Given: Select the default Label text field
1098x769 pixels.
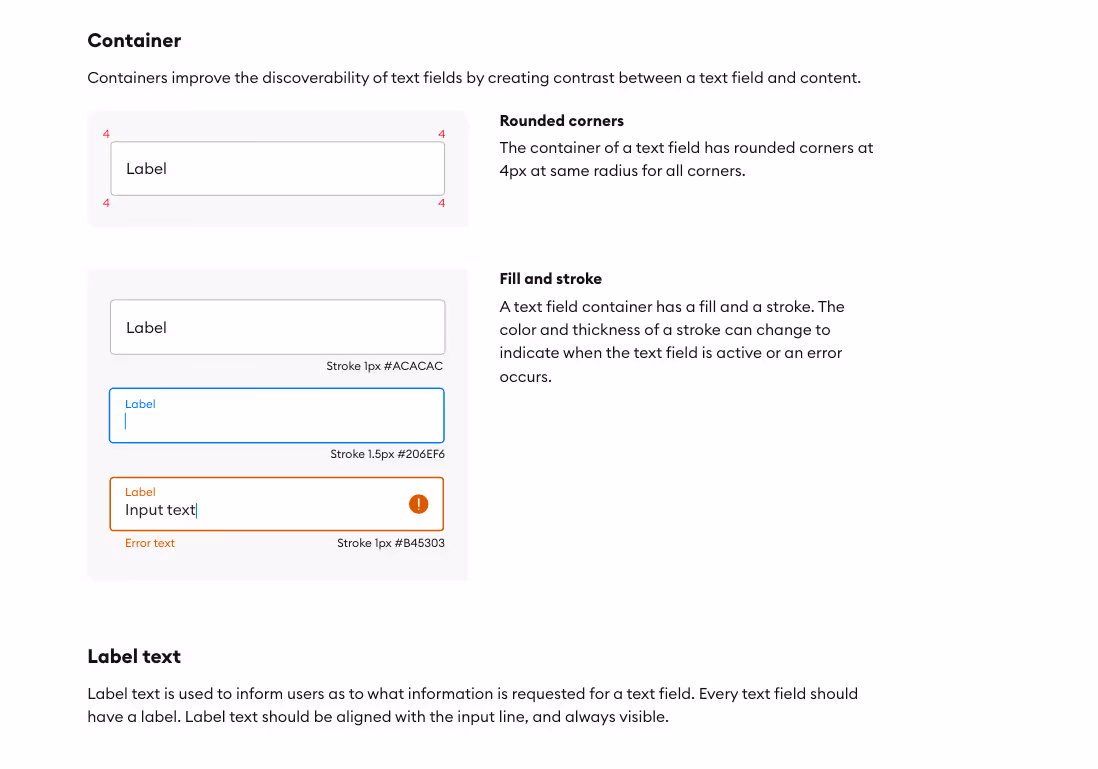Looking at the screenshot, I should [276, 327].
